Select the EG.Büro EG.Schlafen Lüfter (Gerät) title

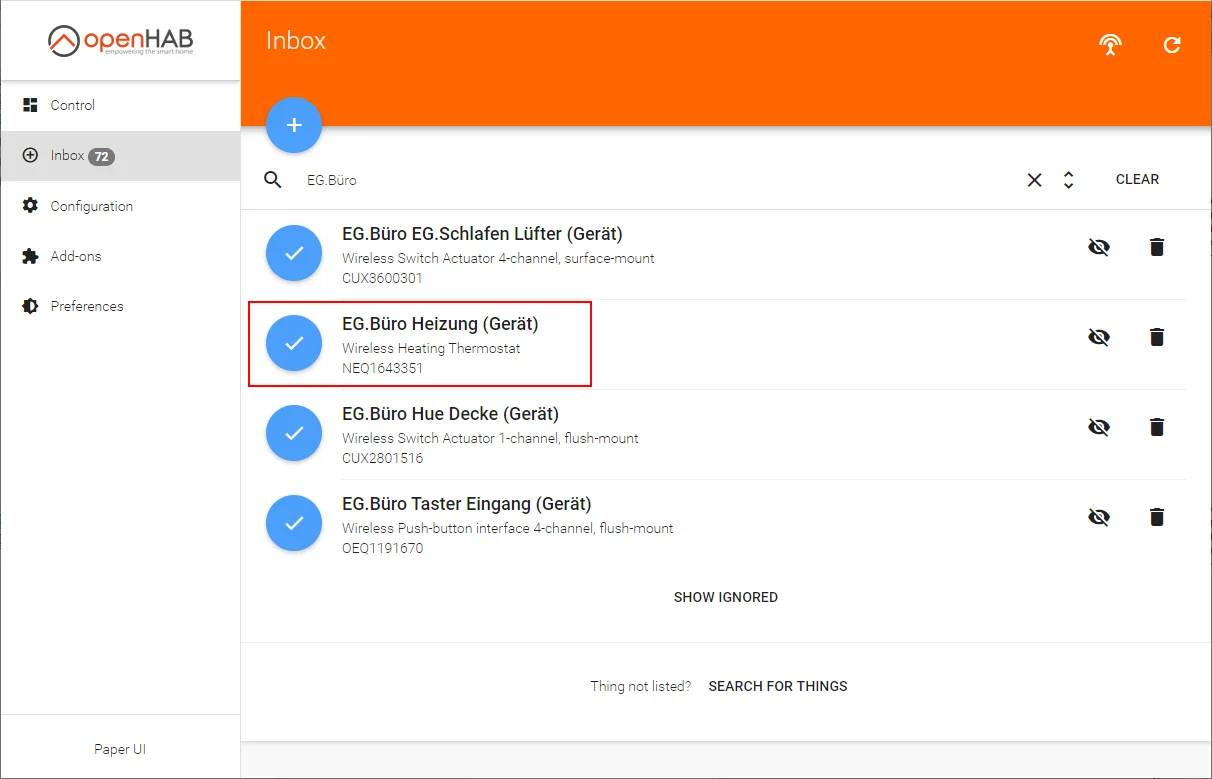482,234
